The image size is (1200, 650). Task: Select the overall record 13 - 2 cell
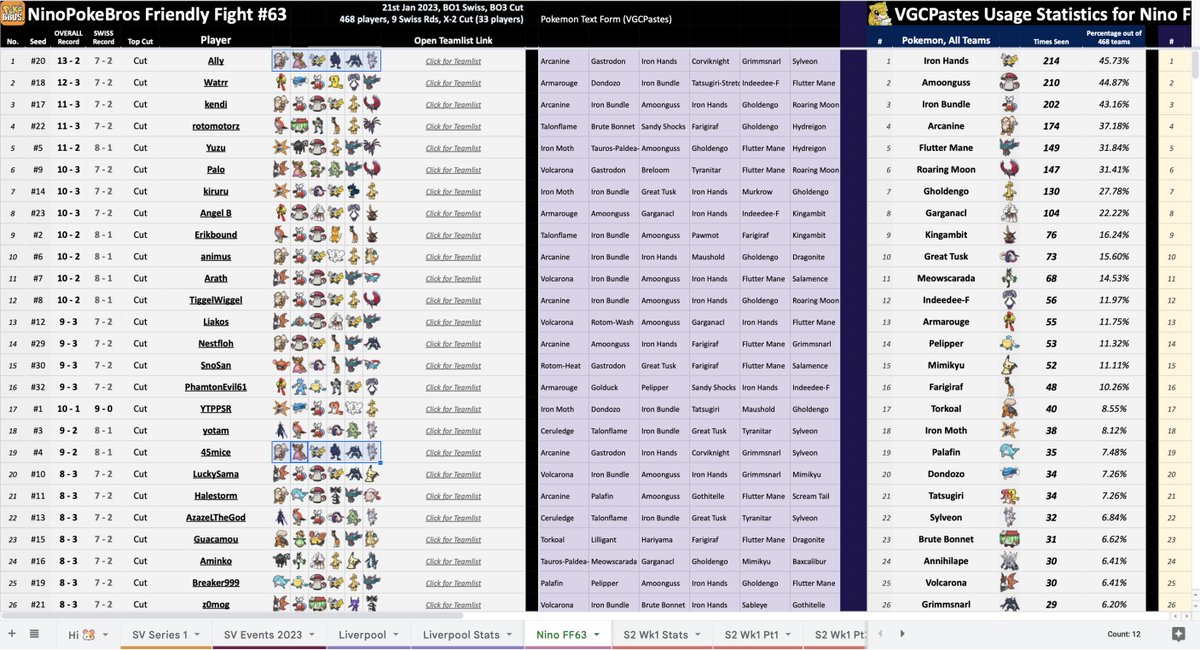point(69,61)
